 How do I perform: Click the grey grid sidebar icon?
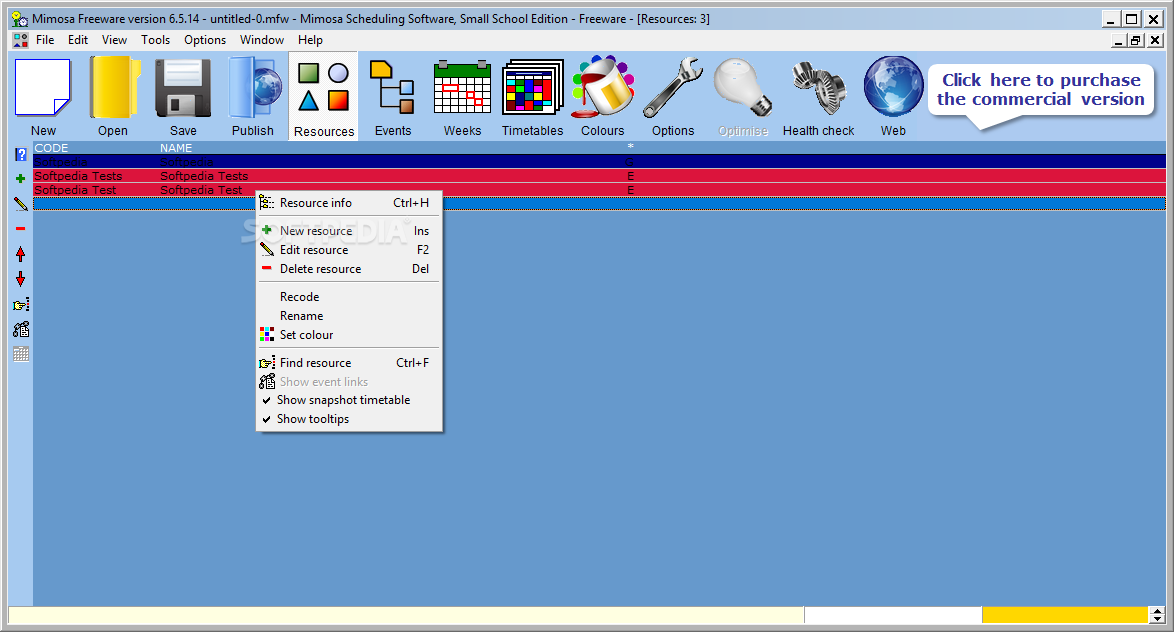pyautogui.click(x=21, y=354)
